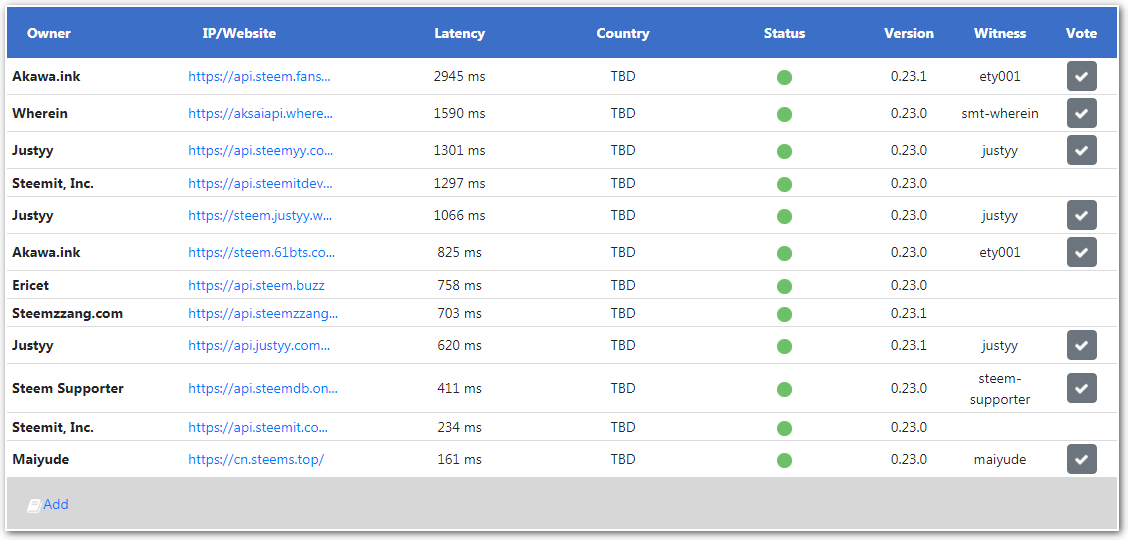1128x540 pixels.
Task: Click status dot on the 234 ms row
Action: pyautogui.click(x=784, y=428)
